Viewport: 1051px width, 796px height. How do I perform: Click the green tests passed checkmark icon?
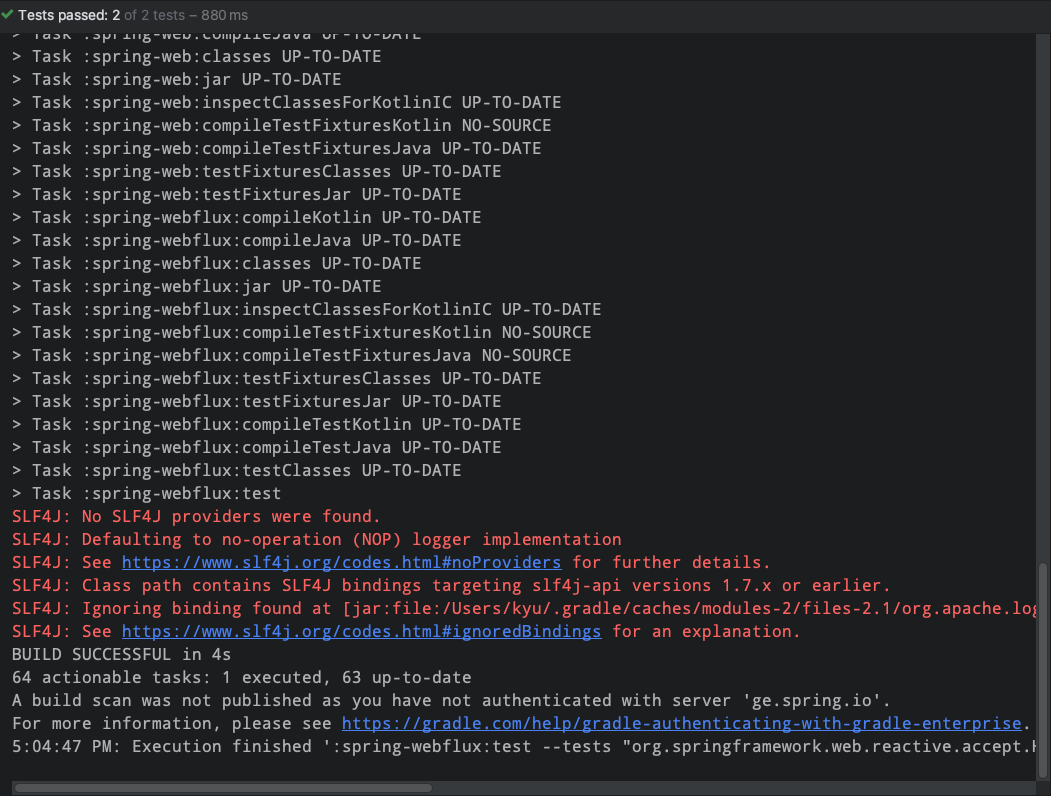click(x=7, y=14)
